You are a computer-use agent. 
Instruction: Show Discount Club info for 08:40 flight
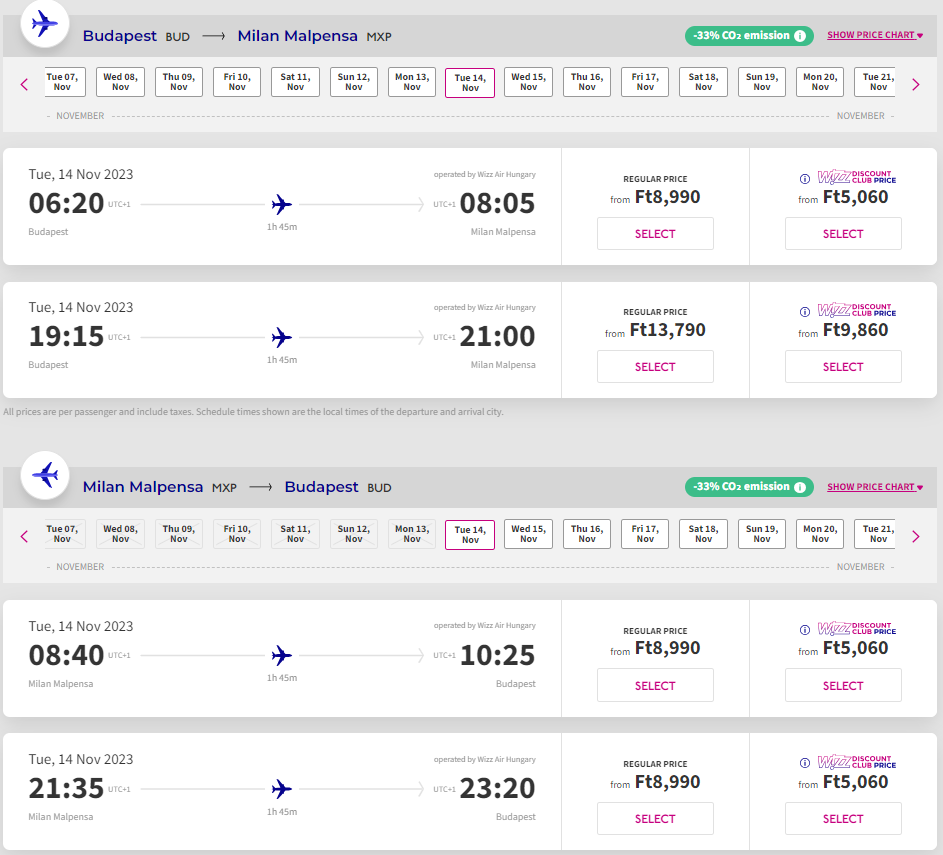[805, 630]
